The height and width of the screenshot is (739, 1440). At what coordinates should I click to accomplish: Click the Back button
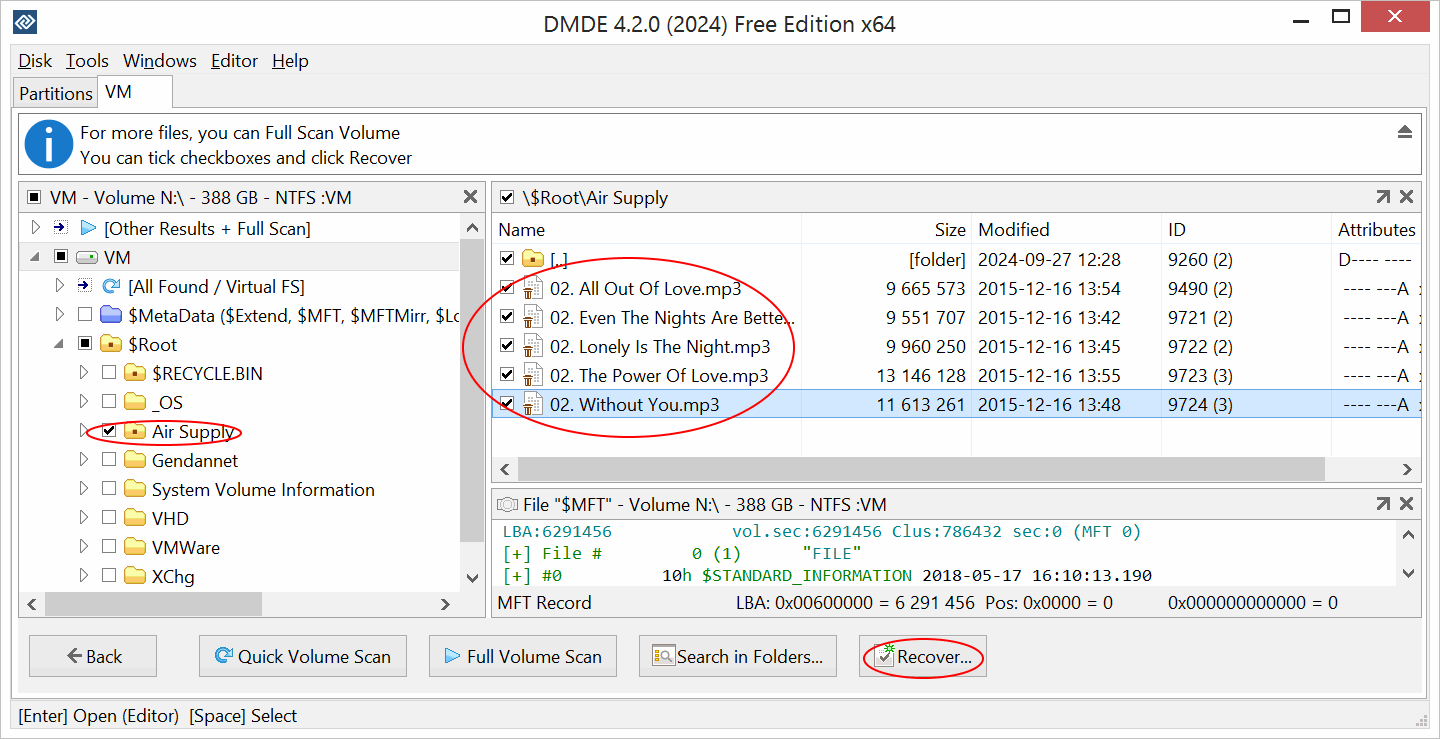tap(93, 656)
